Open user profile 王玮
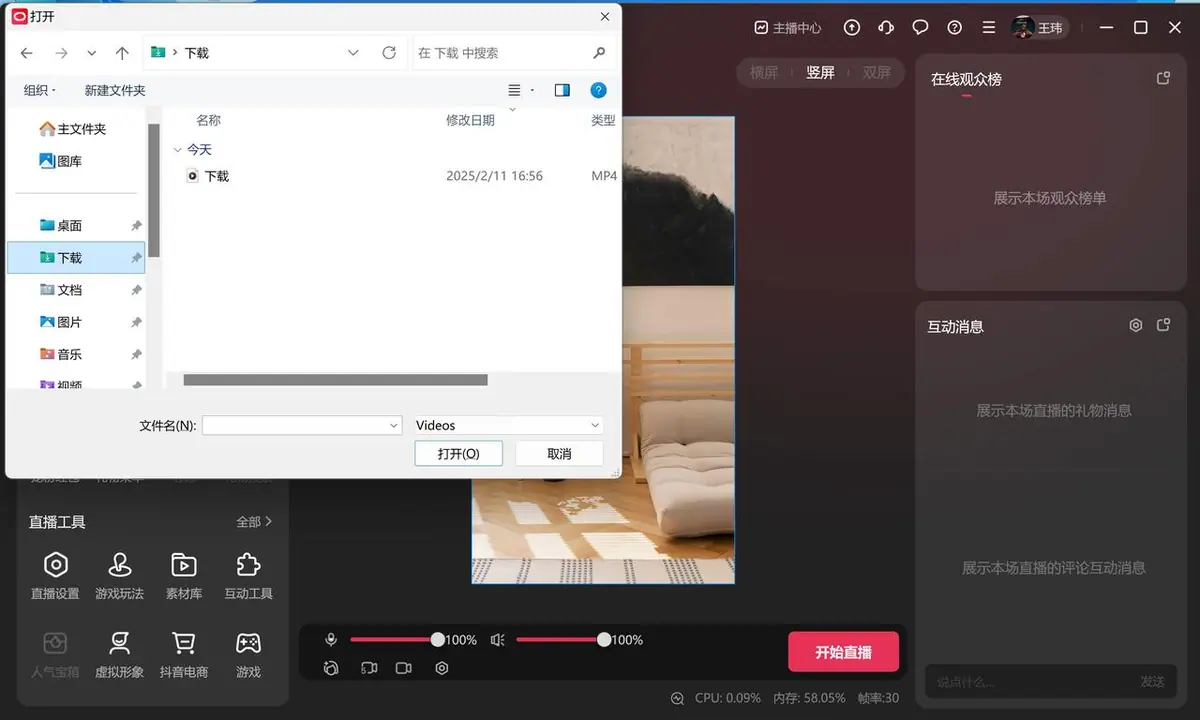1200x720 pixels. [x=1038, y=28]
